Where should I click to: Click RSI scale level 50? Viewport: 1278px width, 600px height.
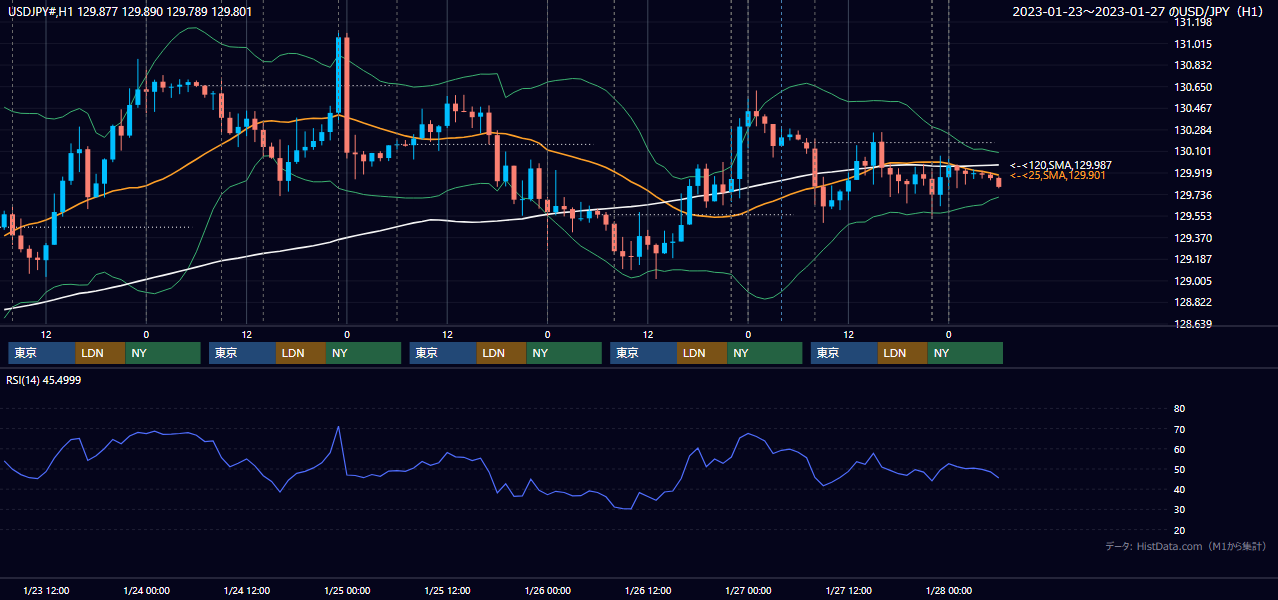click(1179, 470)
